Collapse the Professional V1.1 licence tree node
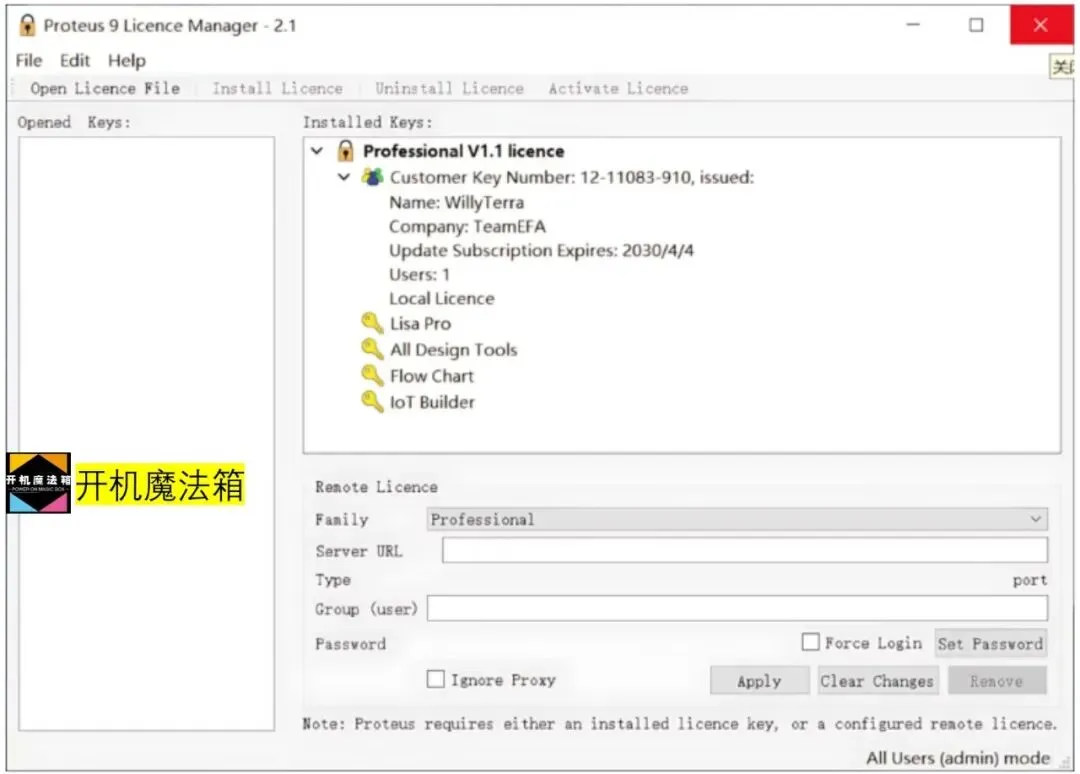Screen dimensions: 1080x774 point(317,150)
